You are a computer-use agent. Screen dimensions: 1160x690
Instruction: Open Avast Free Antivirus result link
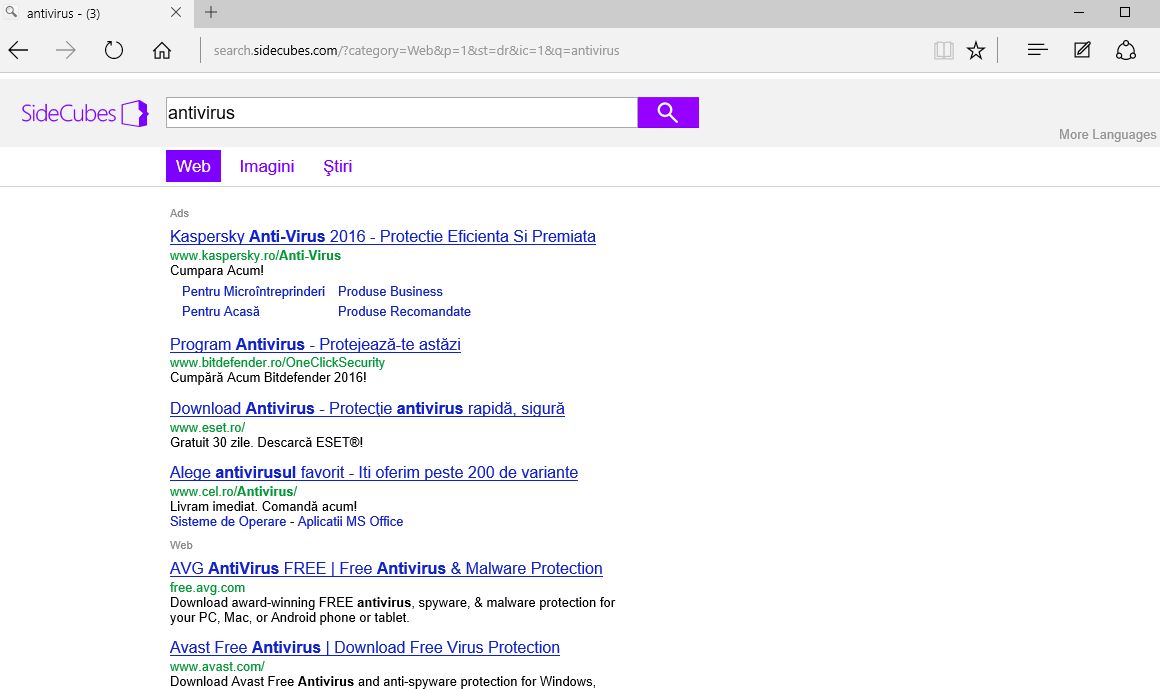365,648
